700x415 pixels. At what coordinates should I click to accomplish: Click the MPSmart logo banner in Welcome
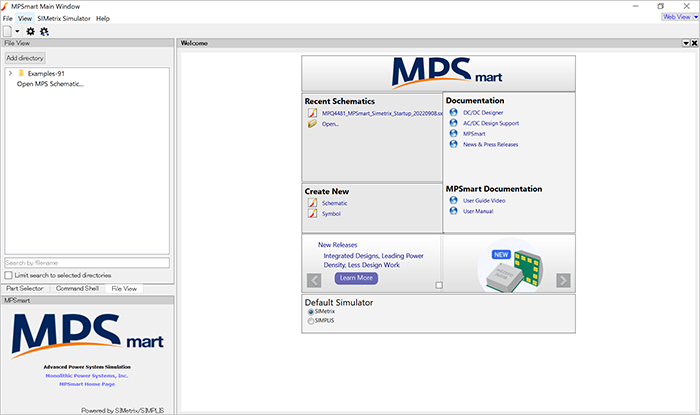pyautogui.click(x=438, y=74)
